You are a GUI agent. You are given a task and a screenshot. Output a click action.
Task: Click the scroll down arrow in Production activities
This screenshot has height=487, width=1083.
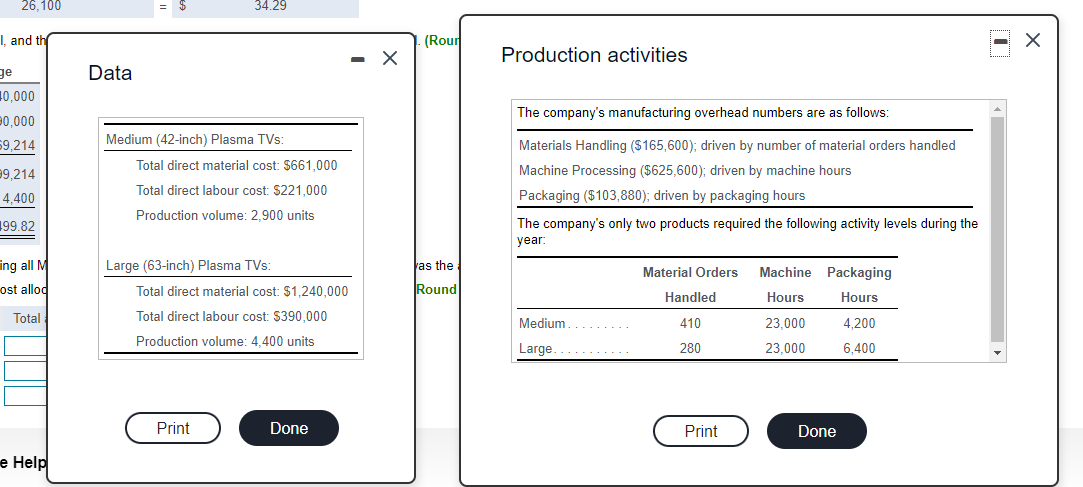[998, 353]
